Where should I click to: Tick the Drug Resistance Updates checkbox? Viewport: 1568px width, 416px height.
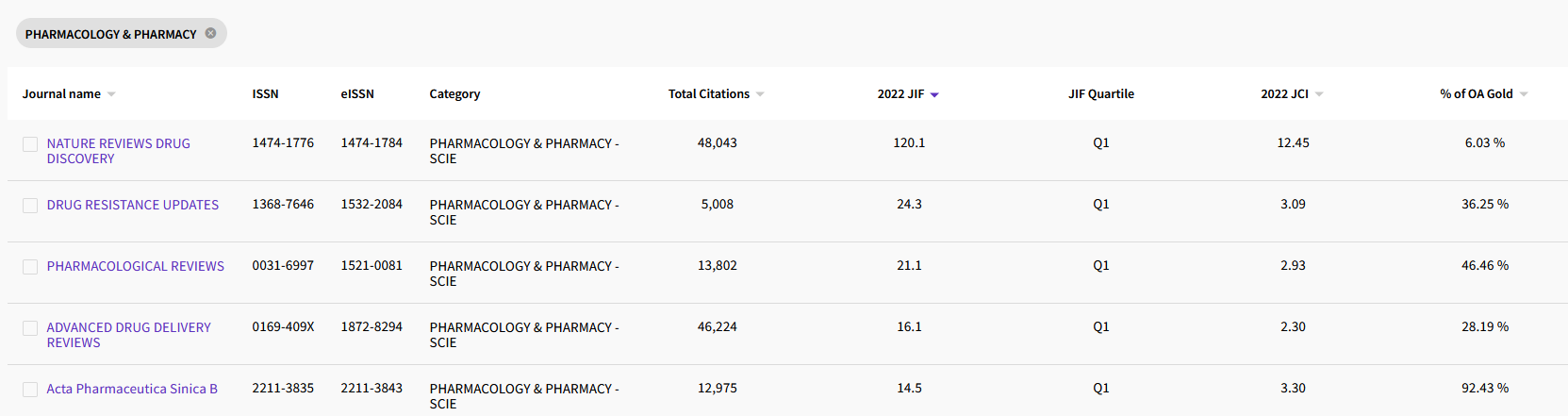[30, 206]
